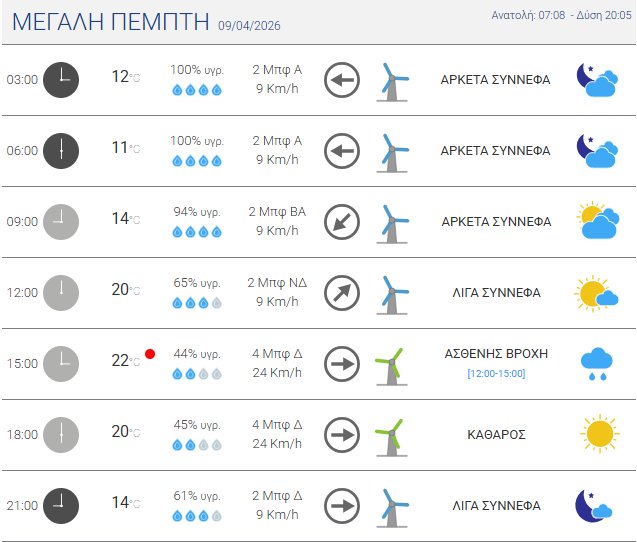Click the moon and cloud icon at 21:00
637x542 pixels.
click(x=595, y=505)
